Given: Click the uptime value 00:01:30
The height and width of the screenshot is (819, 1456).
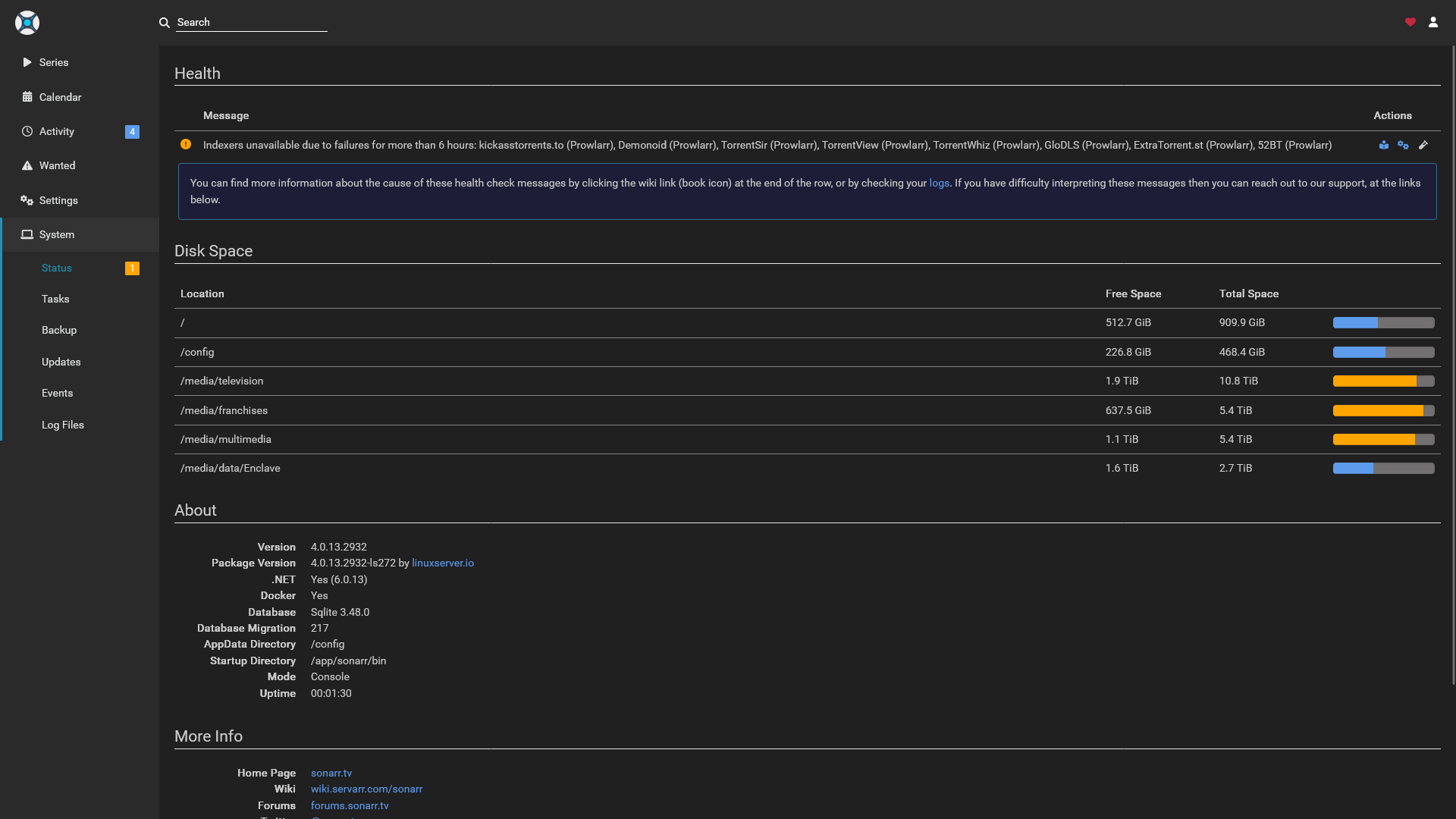Looking at the screenshot, I should tap(331, 693).
